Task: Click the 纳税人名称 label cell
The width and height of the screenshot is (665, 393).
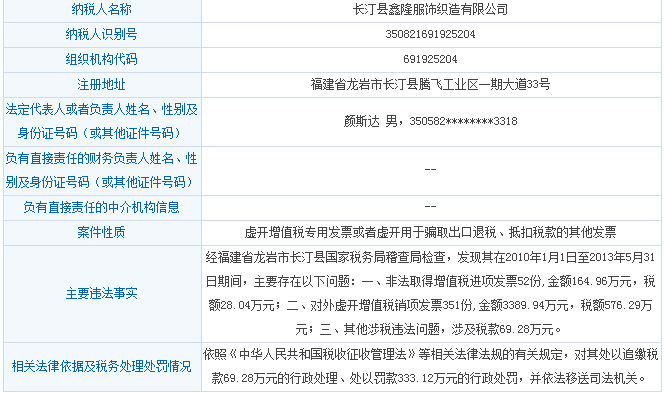Action: click(102, 10)
